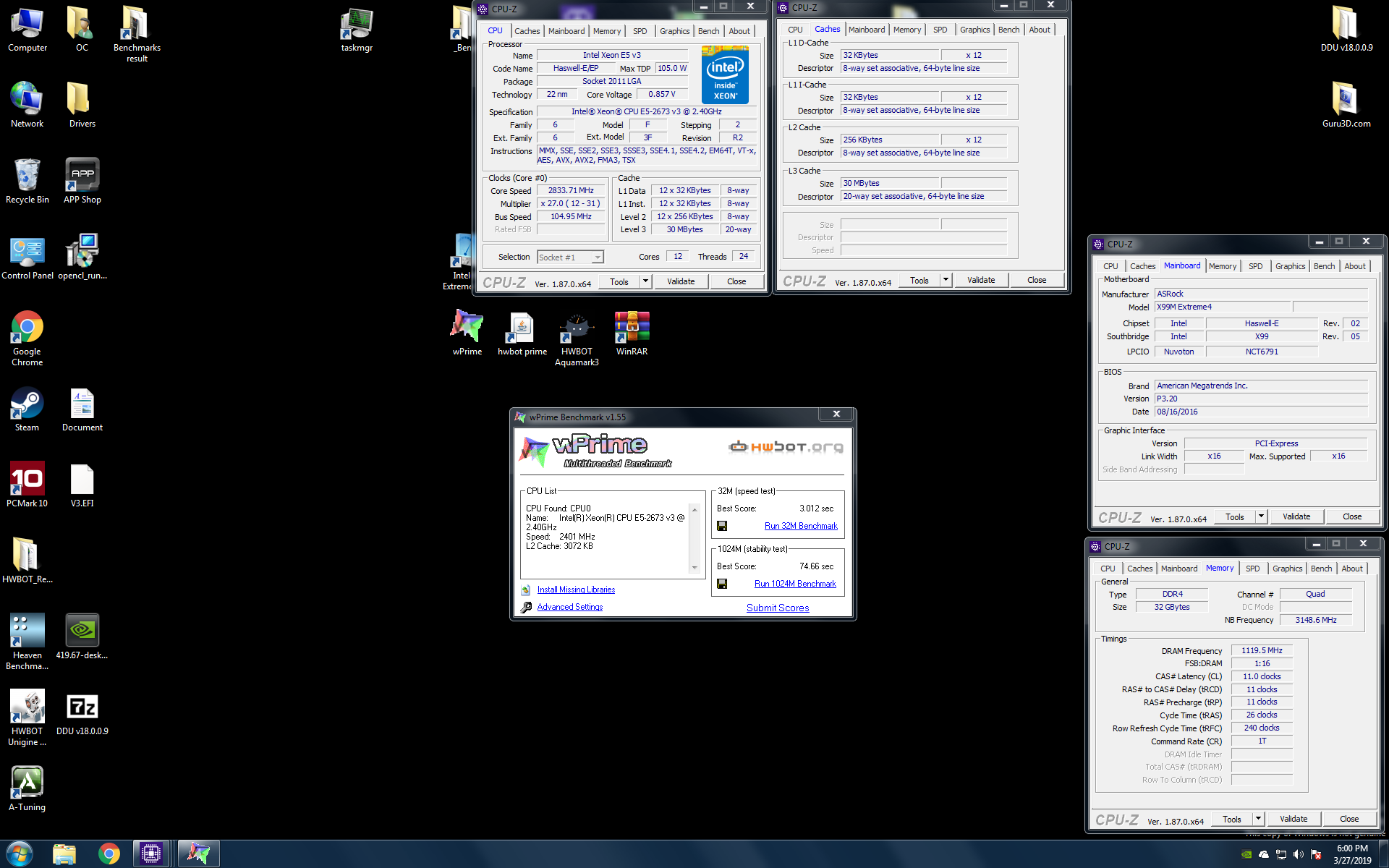Open Install Missing Libraries link
The height and width of the screenshot is (868, 1389).
coord(576,590)
